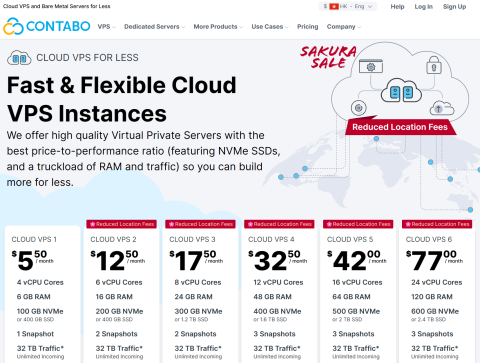
Task: Click the $12.50 per month price
Action: [118, 260]
